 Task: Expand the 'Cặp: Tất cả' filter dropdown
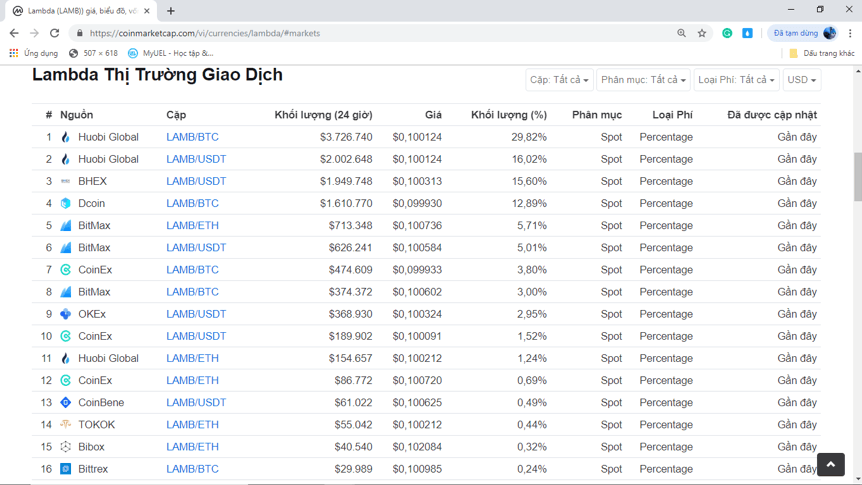click(559, 80)
